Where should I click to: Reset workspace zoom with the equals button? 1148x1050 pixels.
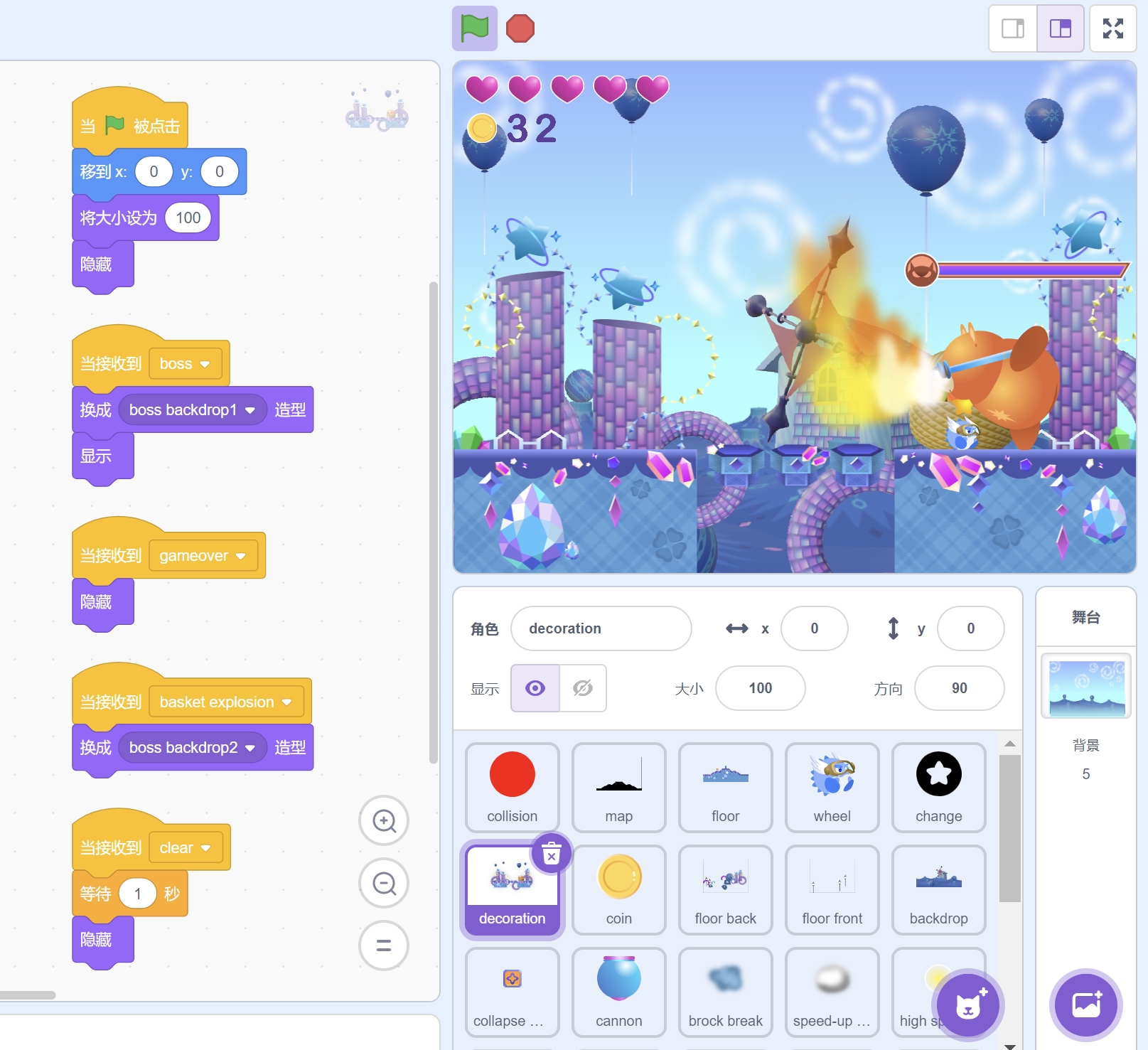click(384, 945)
